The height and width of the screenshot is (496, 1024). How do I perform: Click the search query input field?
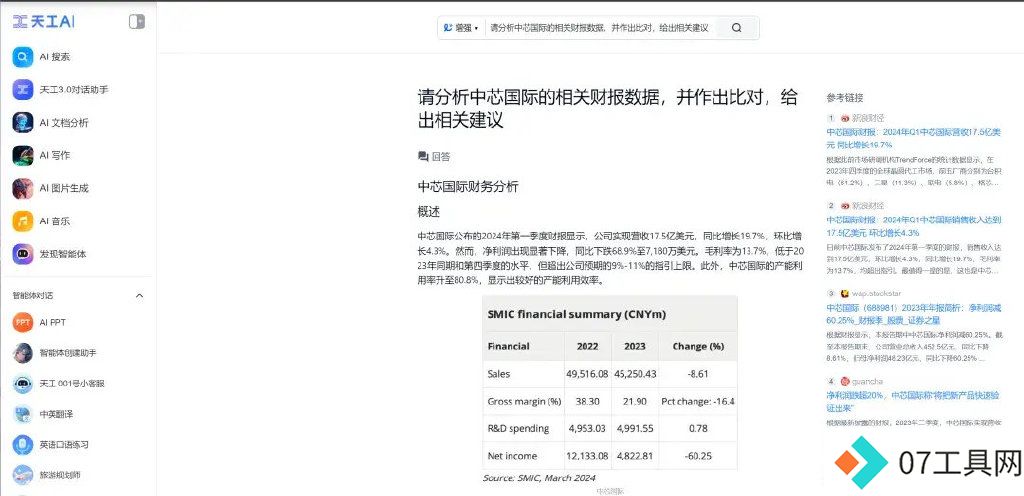(599, 28)
